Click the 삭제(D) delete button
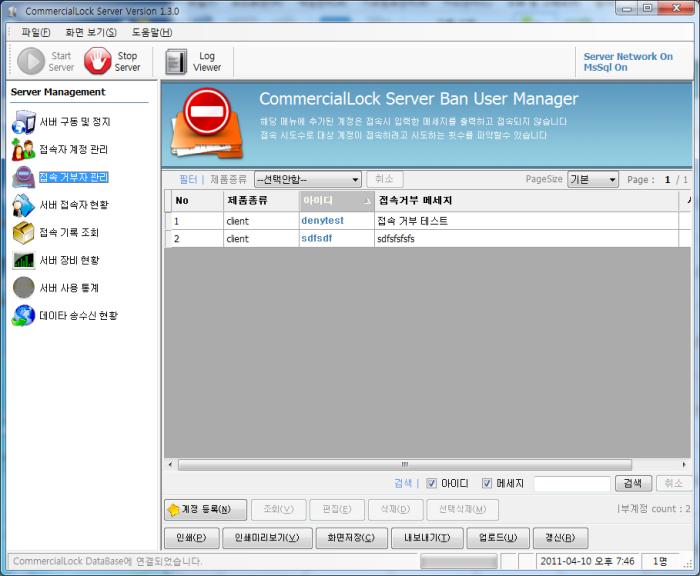This screenshot has height=576, width=700. click(x=396, y=509)
